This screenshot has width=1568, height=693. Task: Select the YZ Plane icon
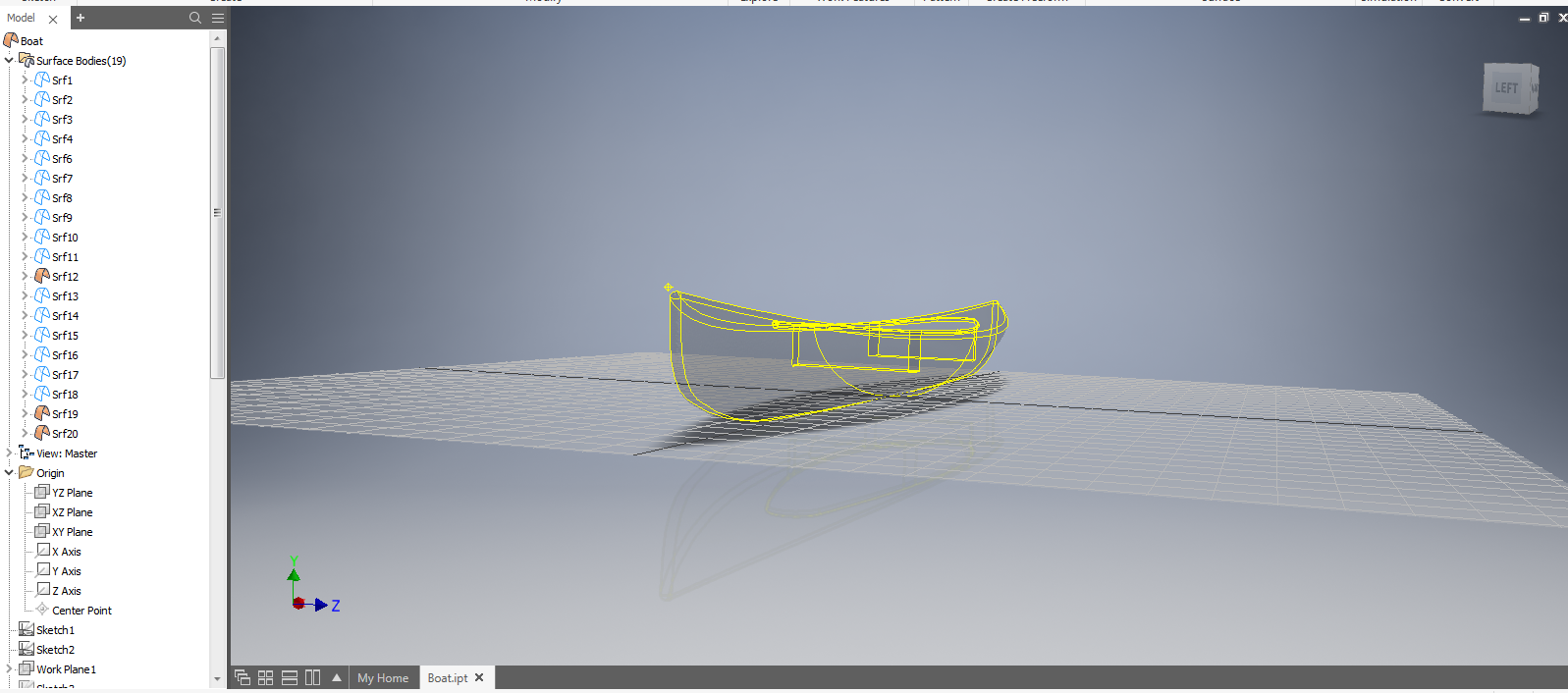coord(42,492)
